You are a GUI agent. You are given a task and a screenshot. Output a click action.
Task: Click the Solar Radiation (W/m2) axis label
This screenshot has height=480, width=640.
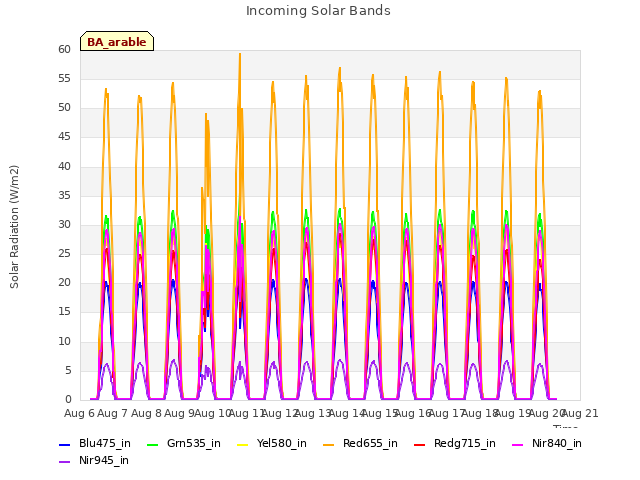[x=14, y=227]
